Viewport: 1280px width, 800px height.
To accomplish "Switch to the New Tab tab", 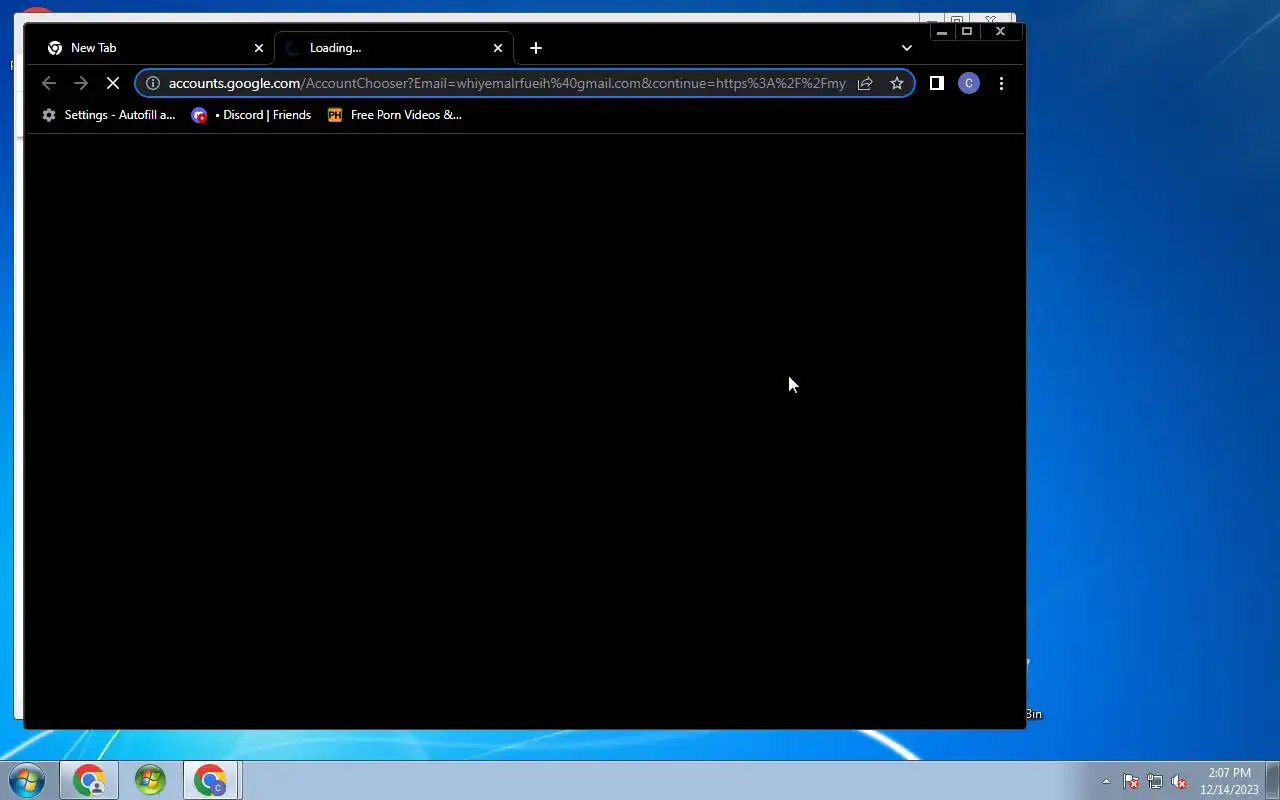I will click(152, 48).
